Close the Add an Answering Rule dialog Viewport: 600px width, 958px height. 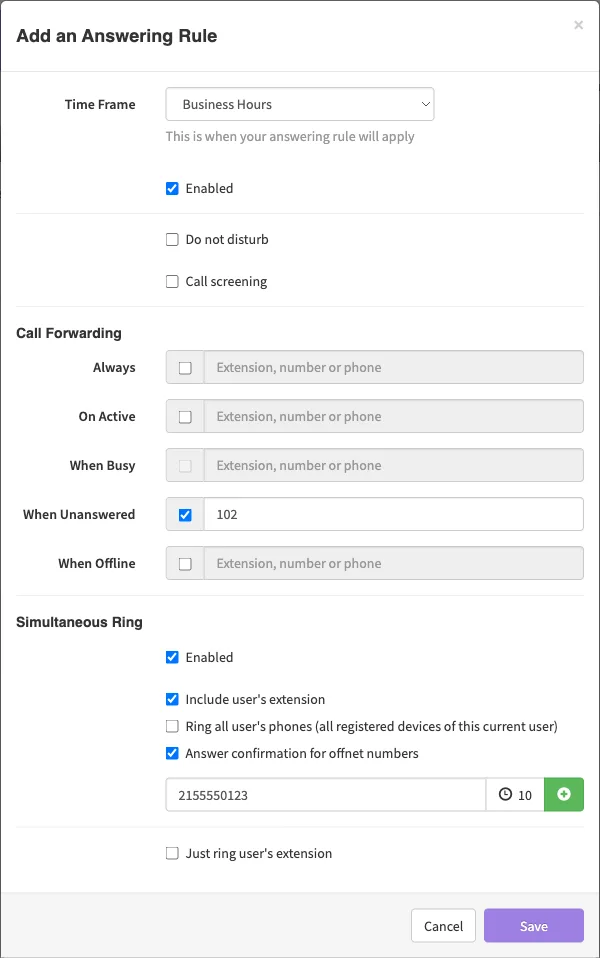tap(578, 25)
